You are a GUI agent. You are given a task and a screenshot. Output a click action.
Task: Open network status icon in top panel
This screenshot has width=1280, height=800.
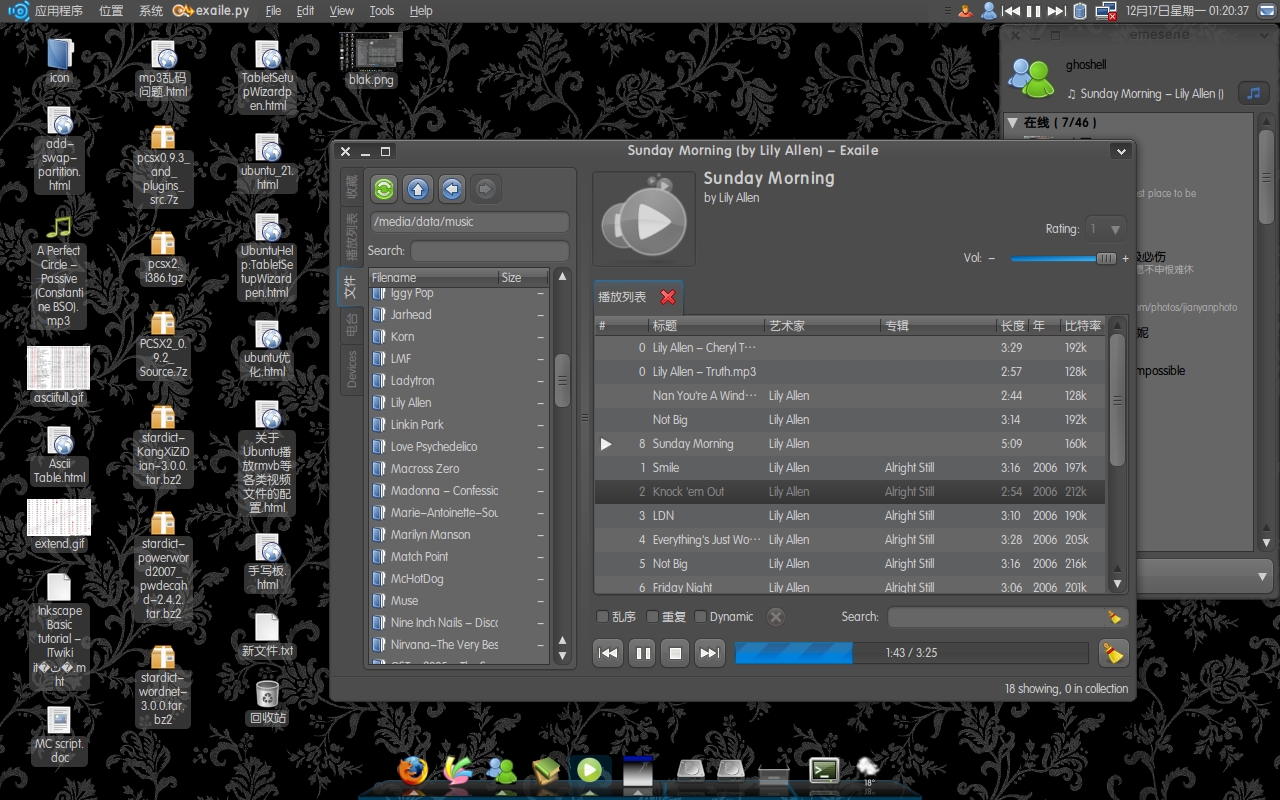tap(1106, 11)
